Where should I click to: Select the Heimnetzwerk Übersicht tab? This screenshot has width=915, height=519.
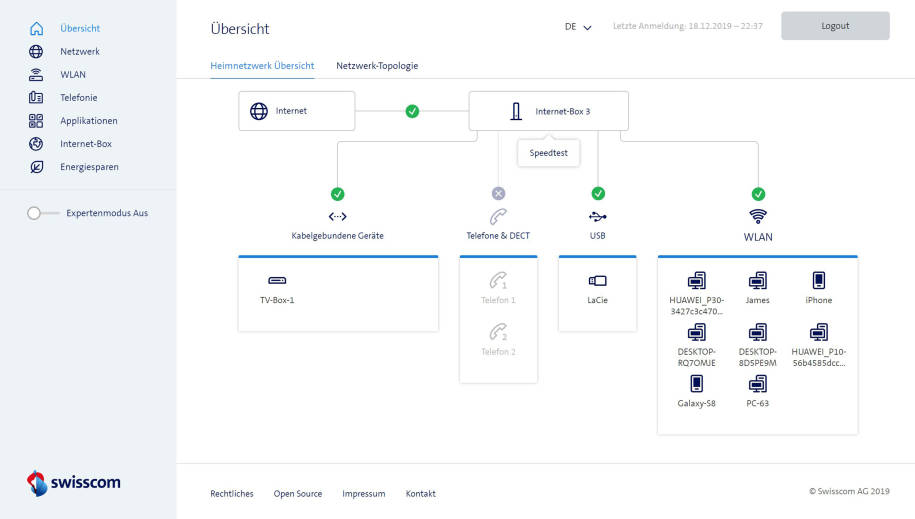coord(262,66)
